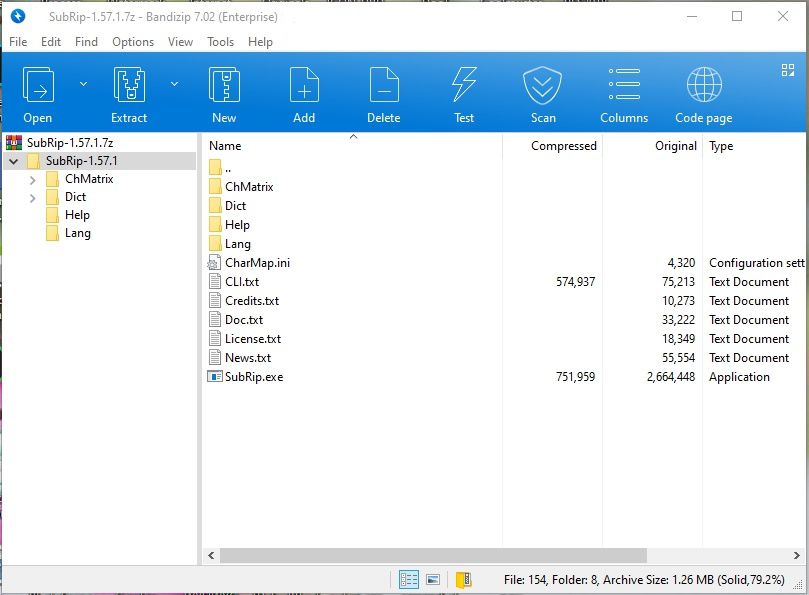This screenshot has width=809, height=595.
Task: Click the horizontal scrollbar thumb
Action: 433,555
